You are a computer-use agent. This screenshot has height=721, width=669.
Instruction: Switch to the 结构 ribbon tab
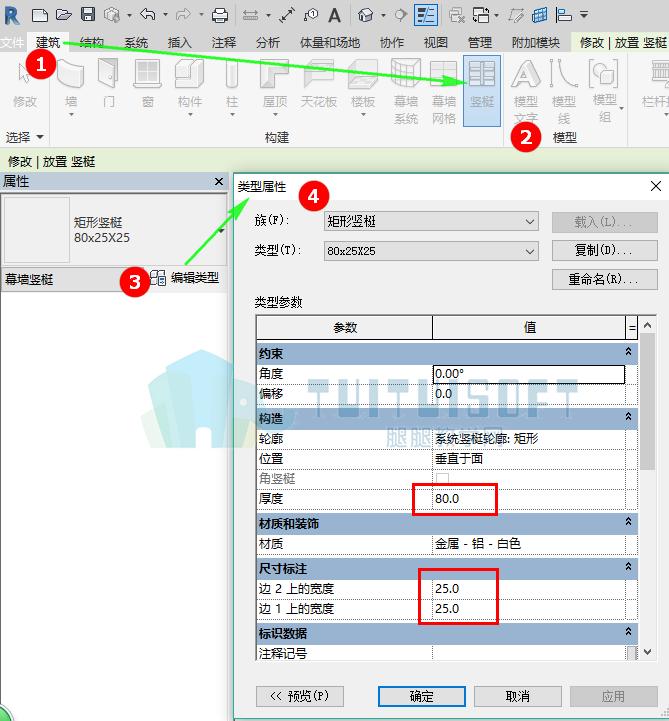pyautogui.click(x=92, y=43)
